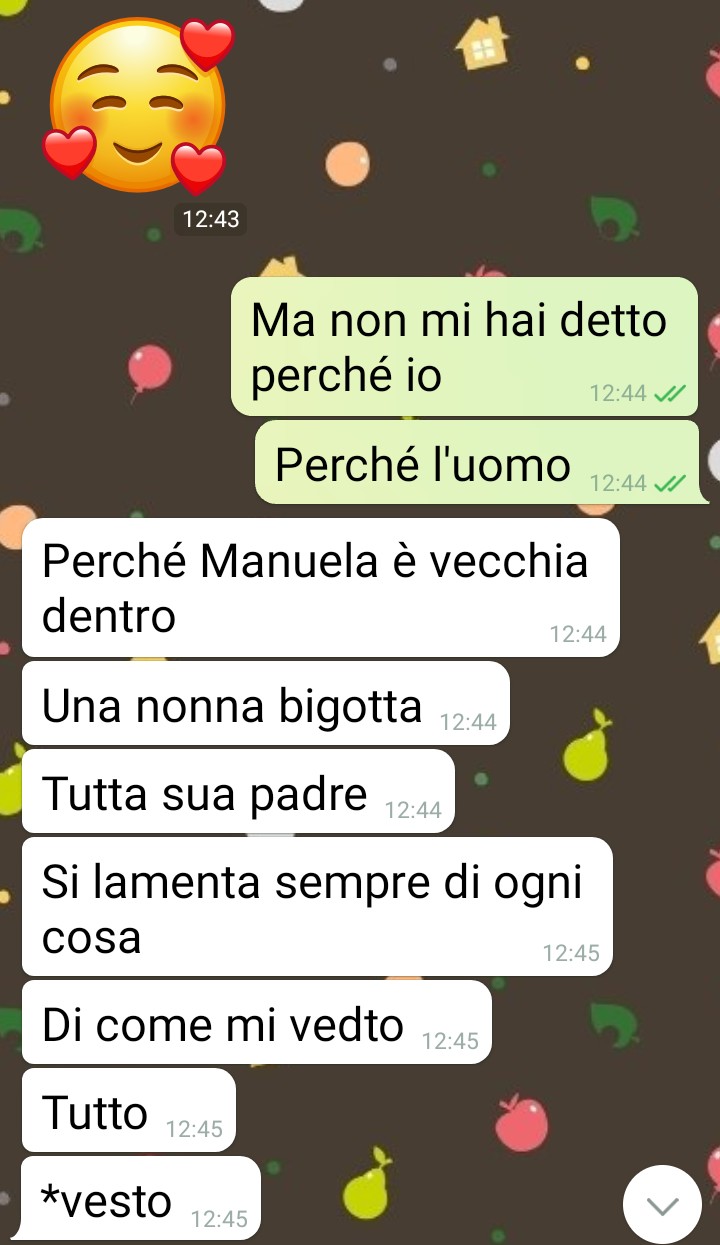Select the sent "Perché l'uomo" bubble

pos(477,462)
